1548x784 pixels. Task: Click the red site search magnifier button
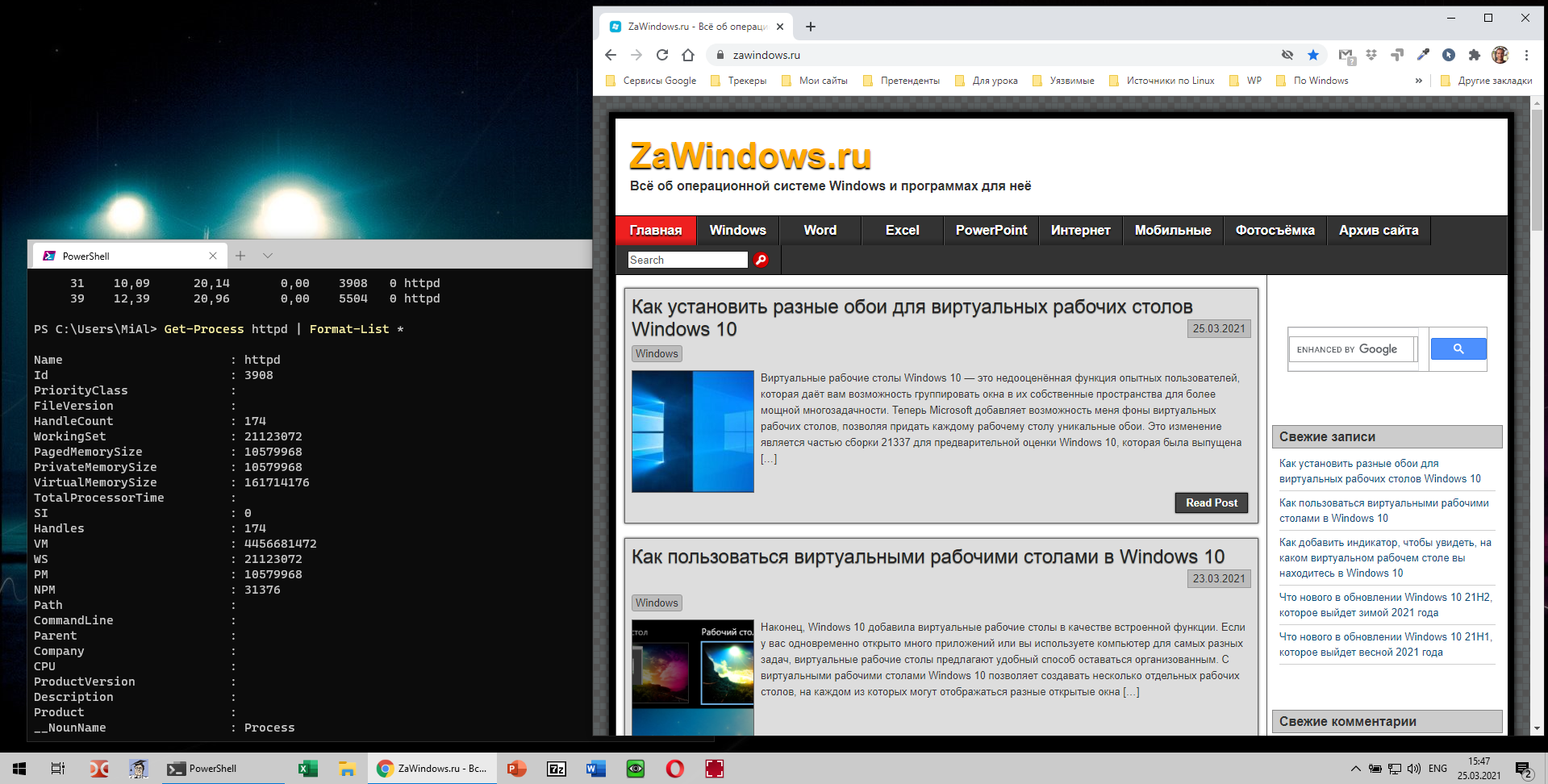tap(761, 260)
